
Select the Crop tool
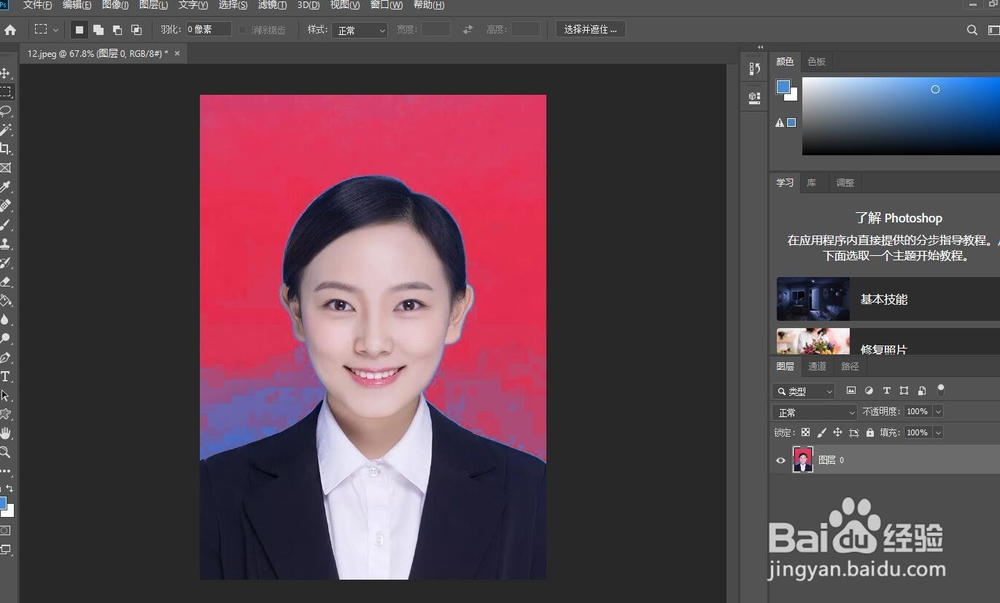click(5, 148)
